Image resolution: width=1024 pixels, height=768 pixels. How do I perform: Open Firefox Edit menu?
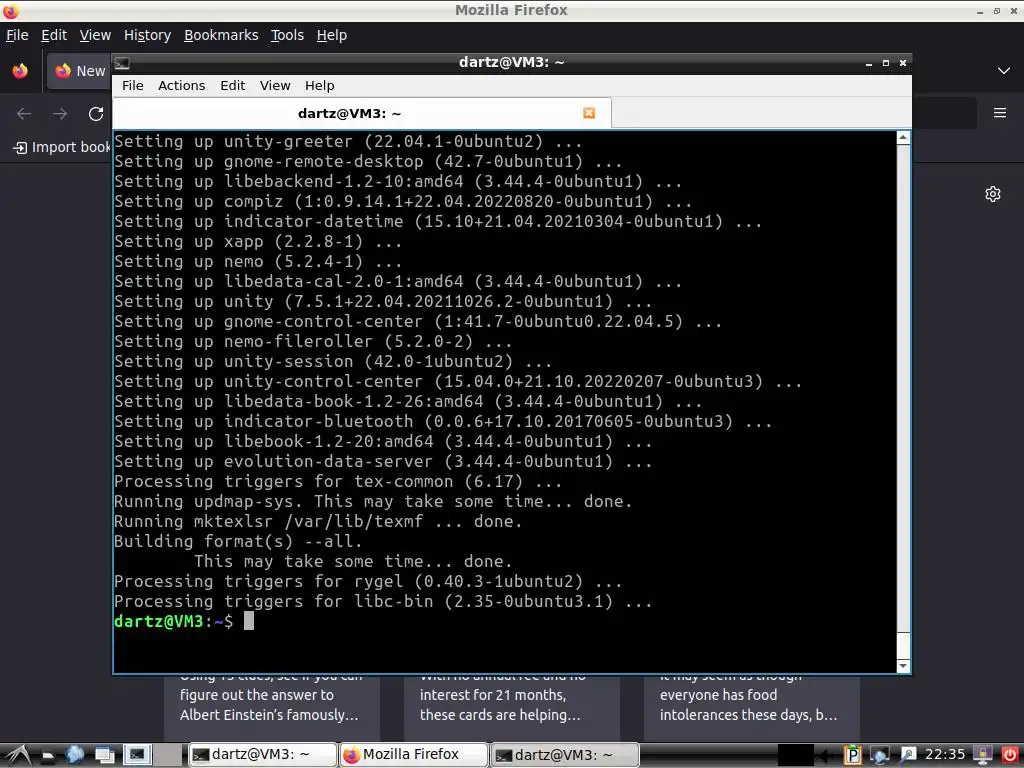[x=54, y=35]
